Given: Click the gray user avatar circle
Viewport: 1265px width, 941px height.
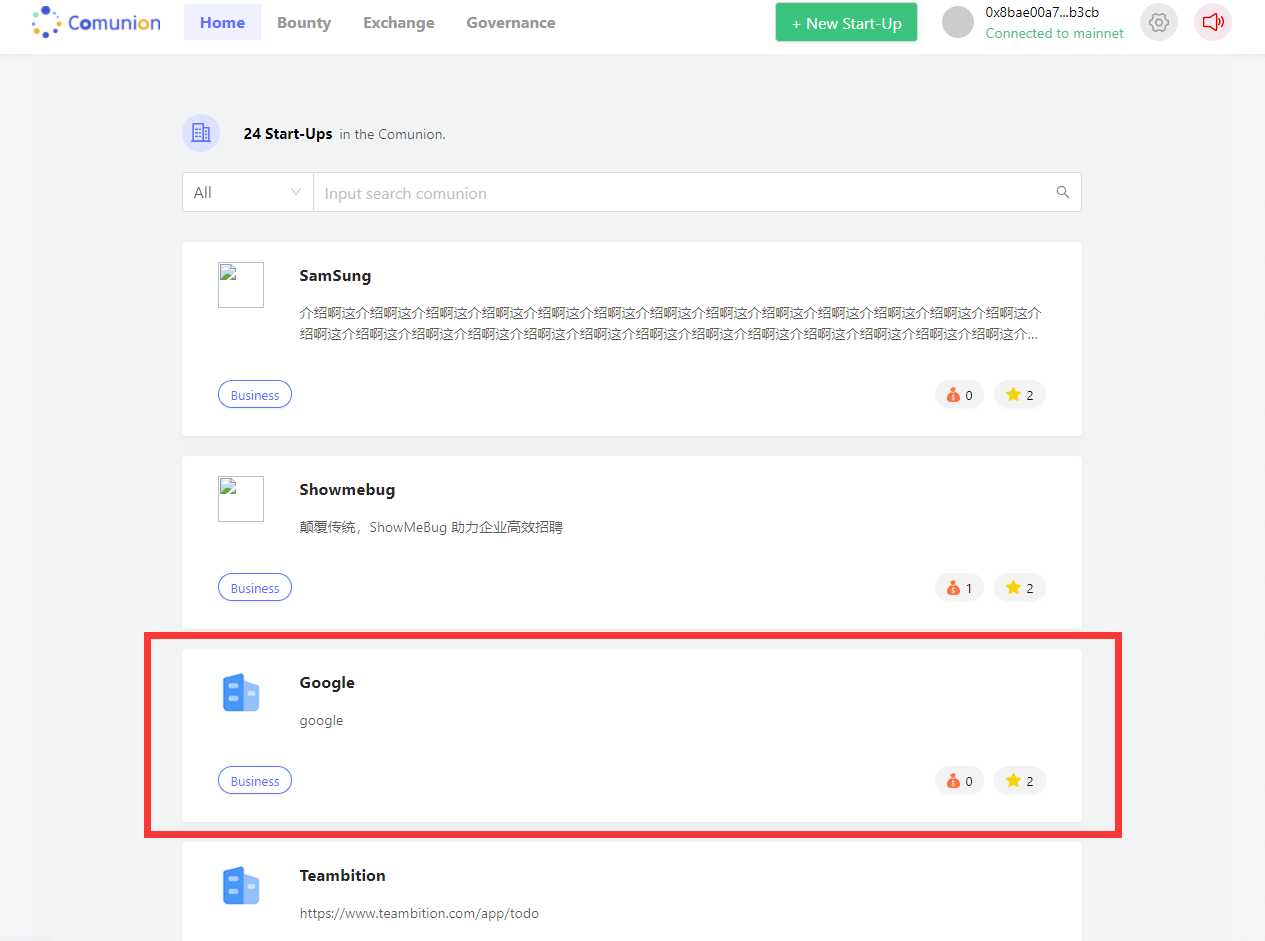Looking at the screenshot, I should (958, 22).
